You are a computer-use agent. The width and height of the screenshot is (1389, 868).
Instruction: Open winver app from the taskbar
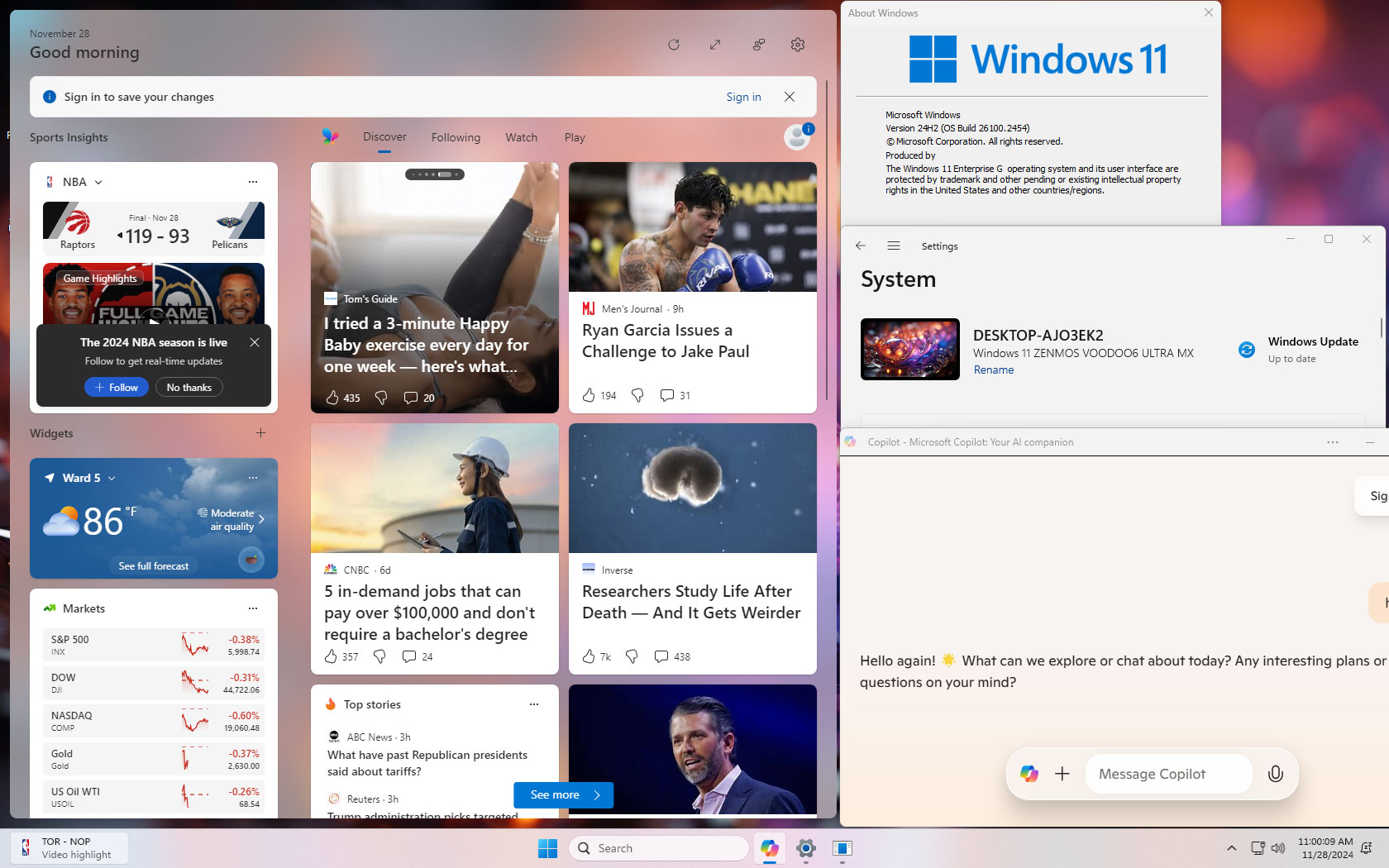[842, 848]
